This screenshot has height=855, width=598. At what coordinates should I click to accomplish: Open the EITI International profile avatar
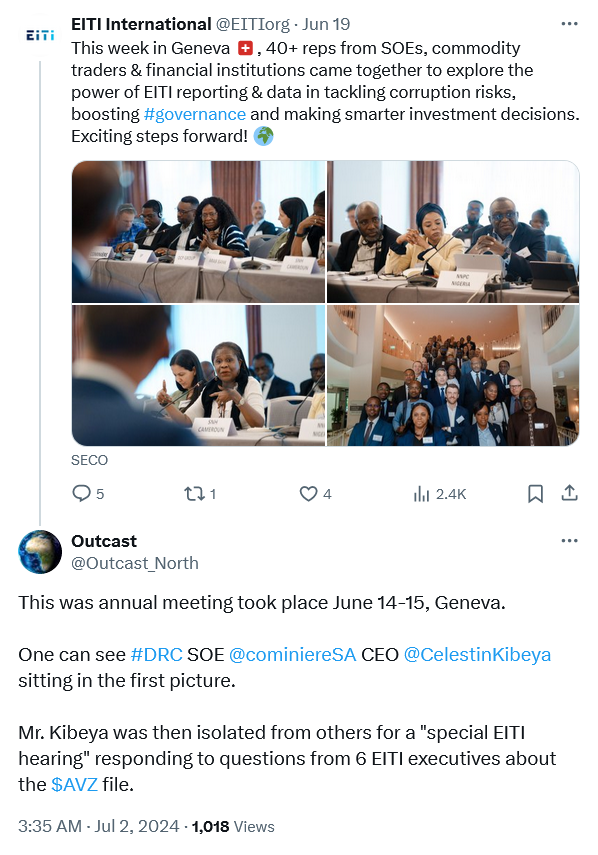tap(40, 36)
